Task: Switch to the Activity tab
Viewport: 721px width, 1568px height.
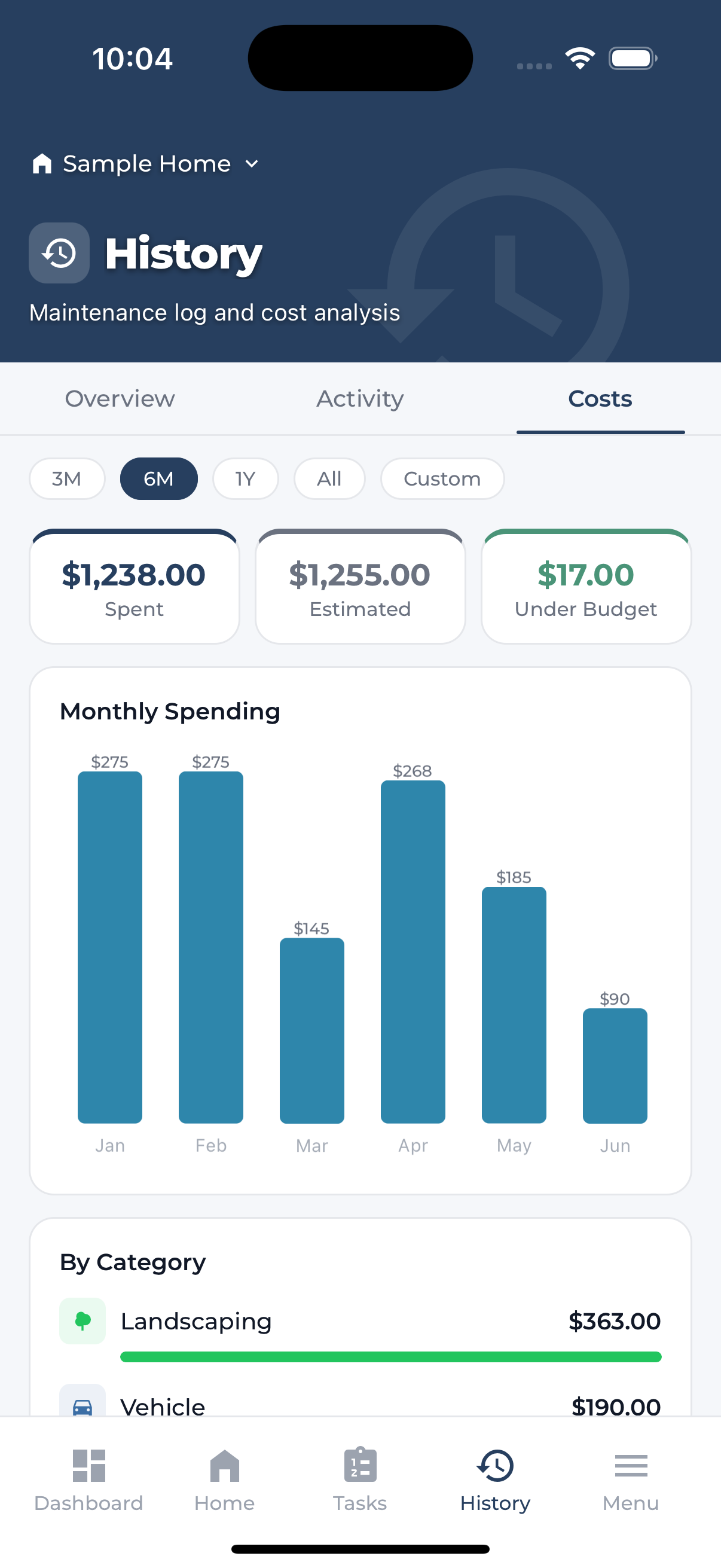Action: point(360,399)
